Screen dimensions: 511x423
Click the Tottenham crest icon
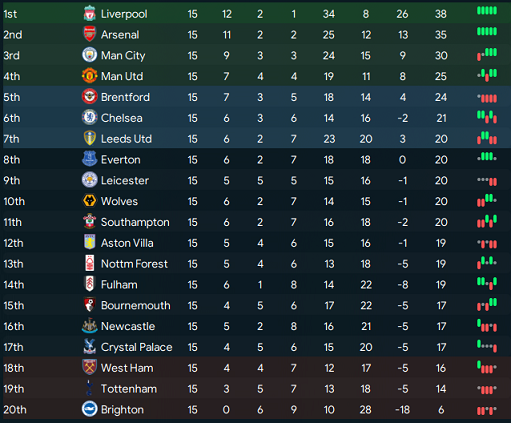click(x=89, y=388)
